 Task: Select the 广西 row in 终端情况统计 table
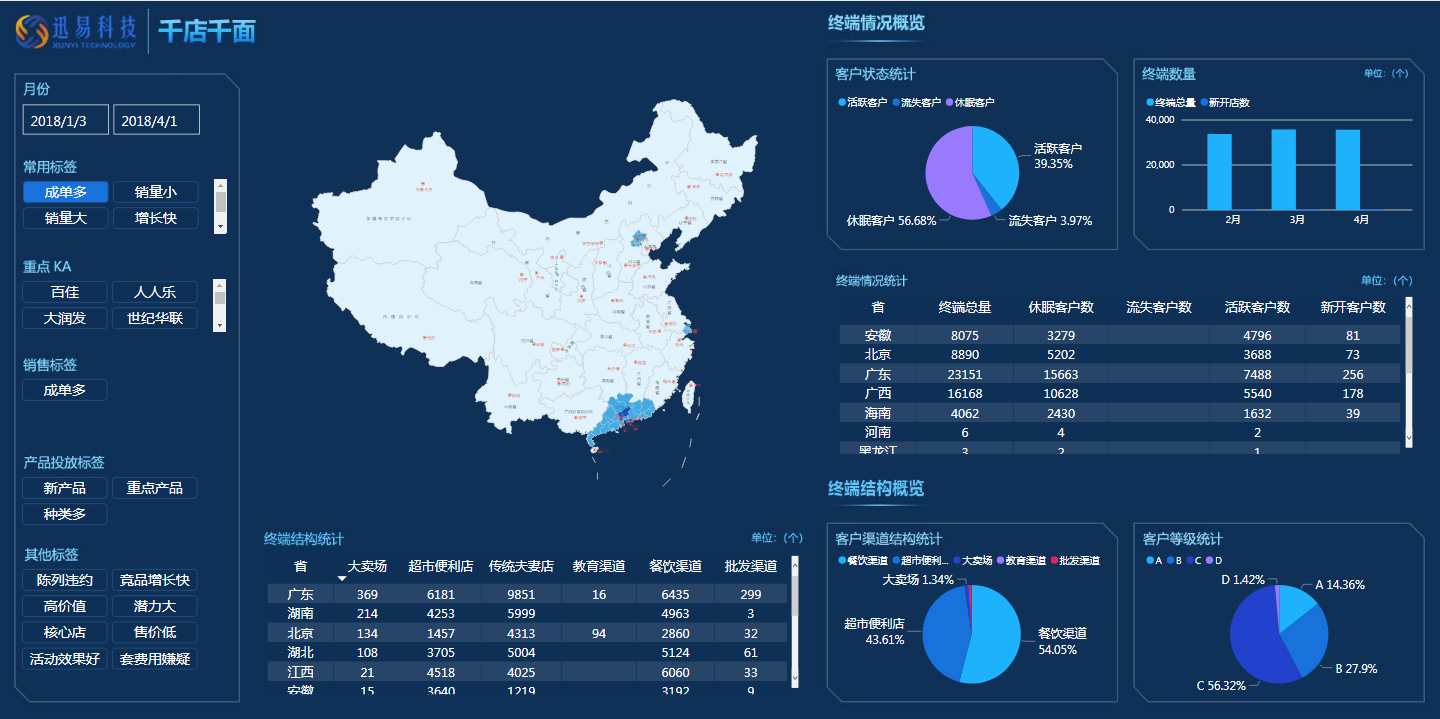coord(1121,393)
